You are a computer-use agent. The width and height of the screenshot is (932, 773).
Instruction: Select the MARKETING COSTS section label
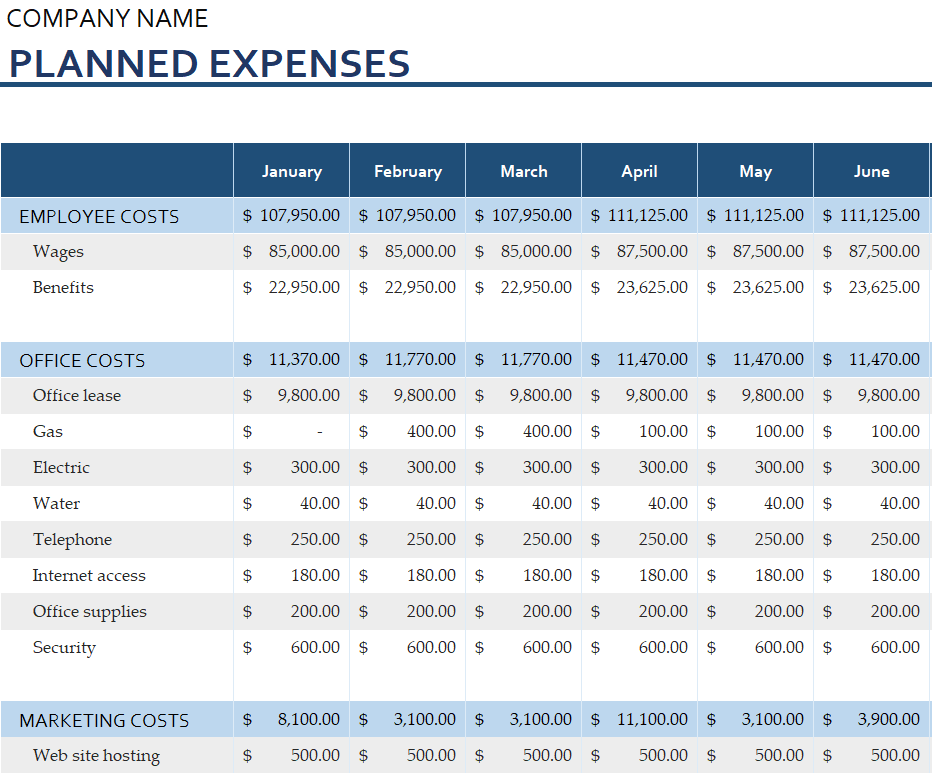pos(104,720)
